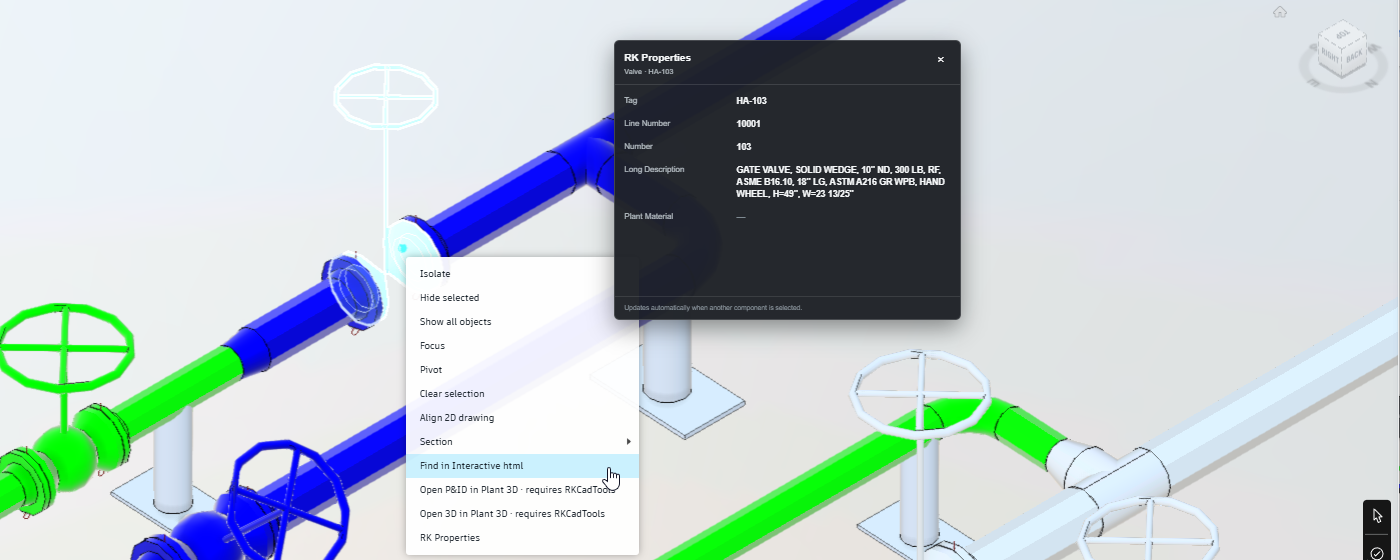Expand the Section submenu arrow
Image resolution: width=1400 pixels, height=560 pixels.
(628, 442)
